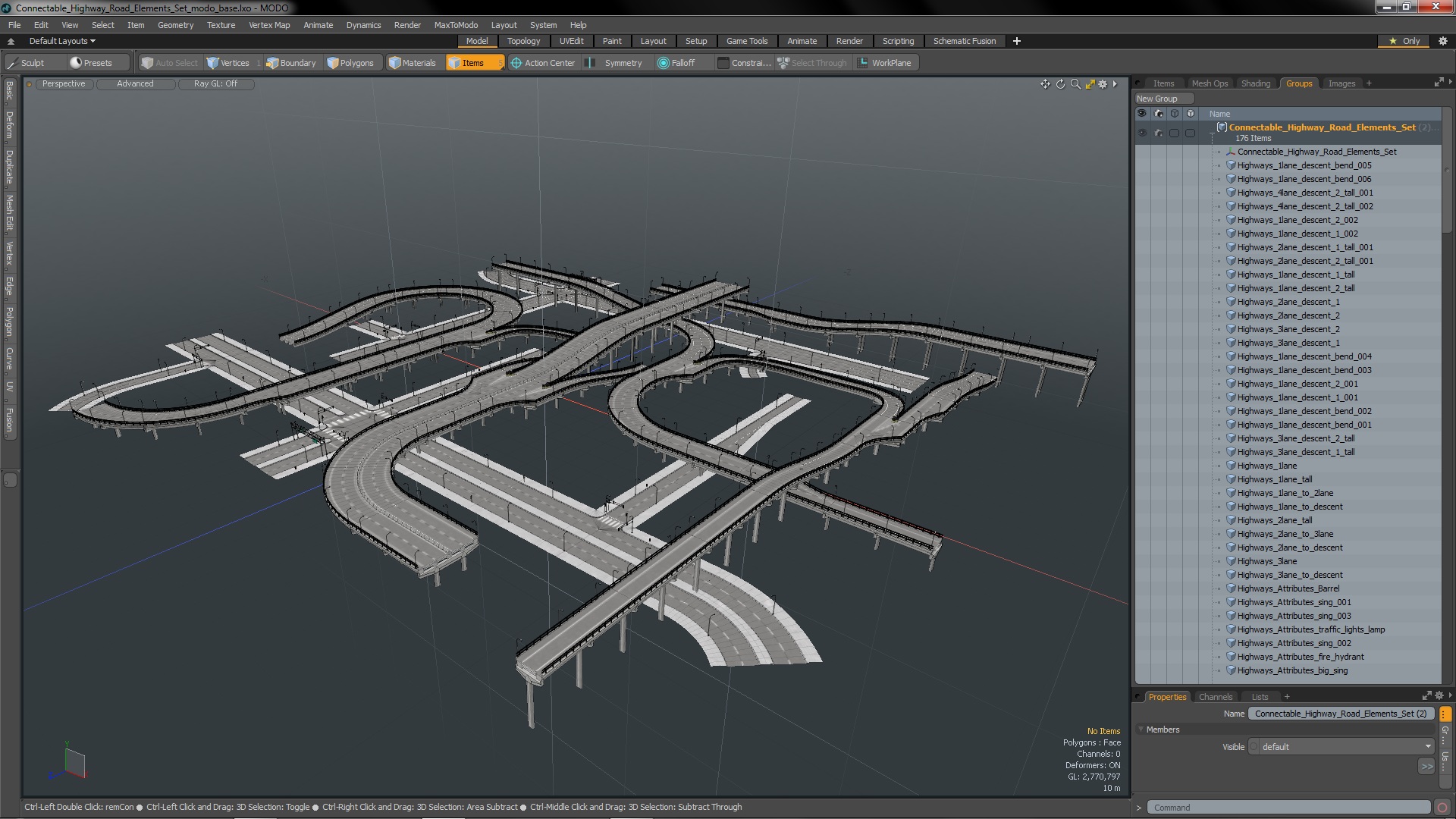Click the Command input field
The image size is (1456, 819).
point(1288,808)
